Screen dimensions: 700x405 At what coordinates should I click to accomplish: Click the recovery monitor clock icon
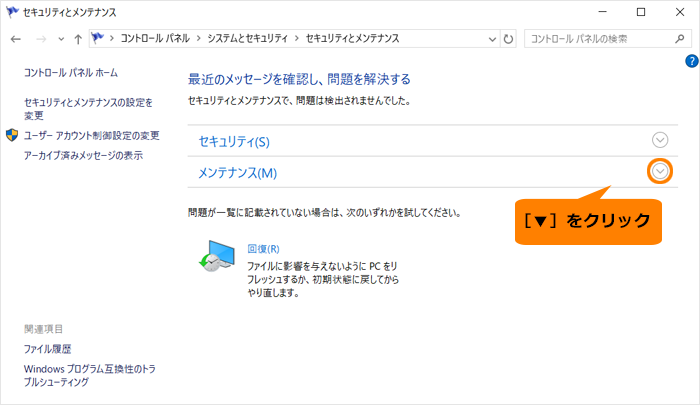tap(217, 256)
